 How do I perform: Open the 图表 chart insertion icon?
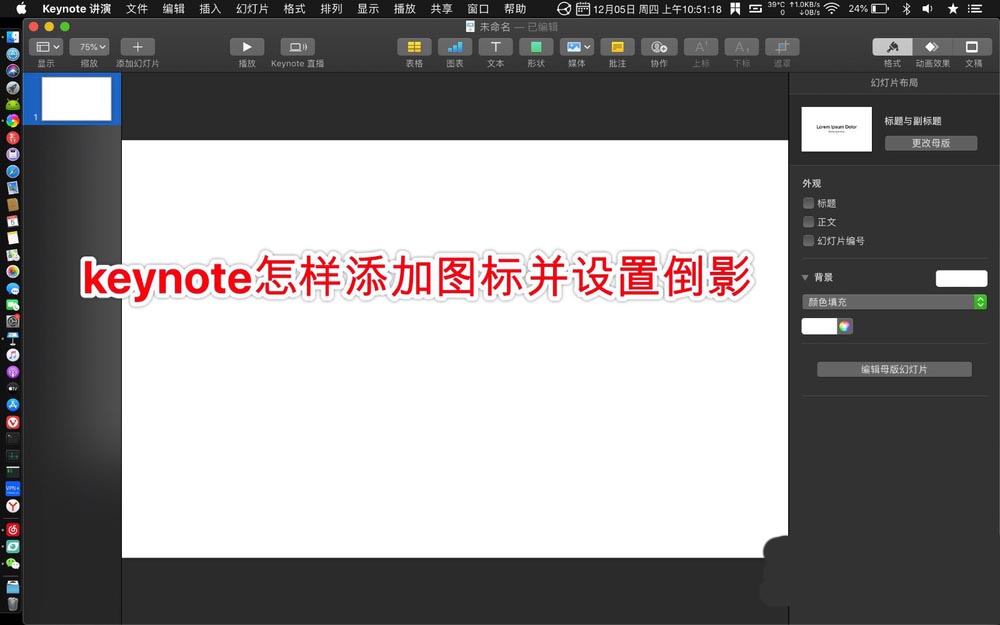[454, 46]
